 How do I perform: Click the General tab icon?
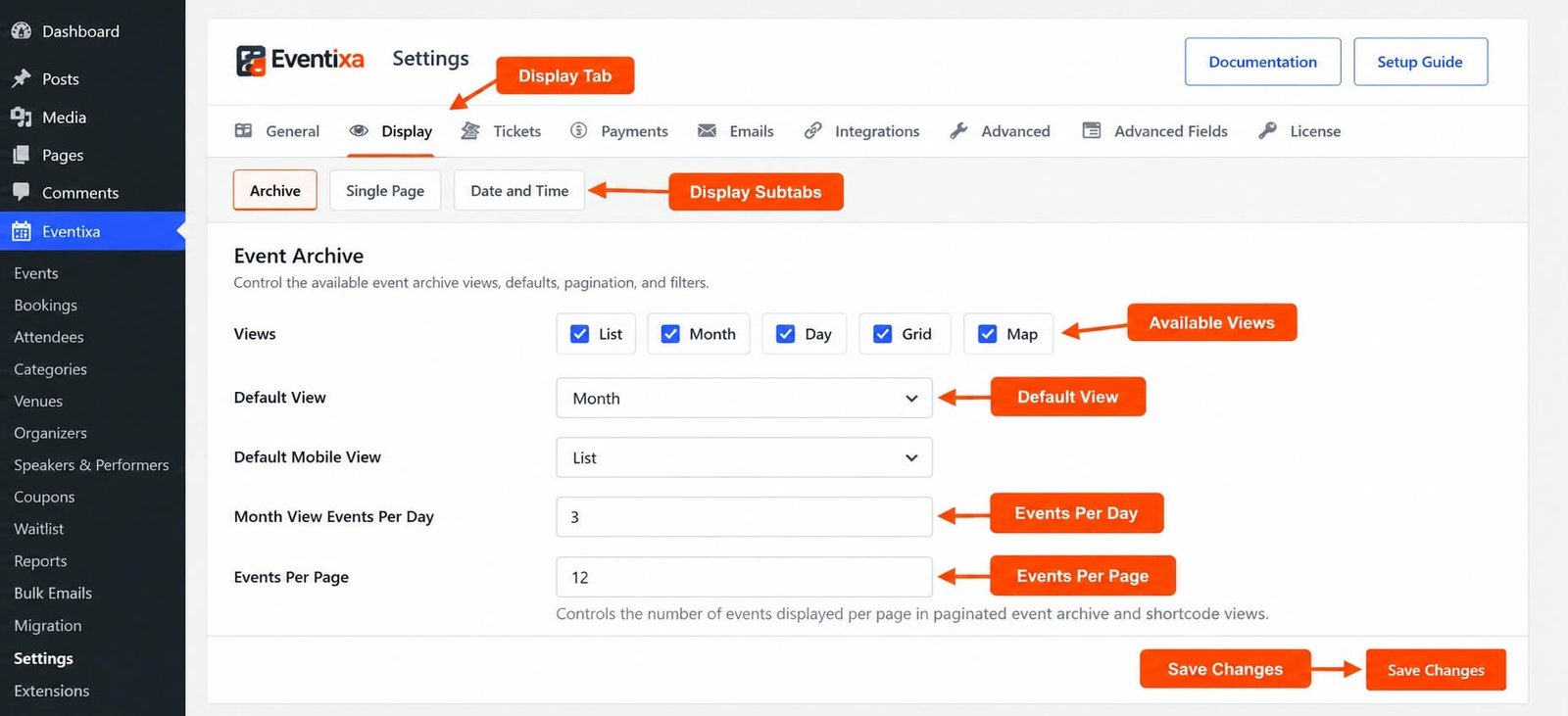pos(244,130)
